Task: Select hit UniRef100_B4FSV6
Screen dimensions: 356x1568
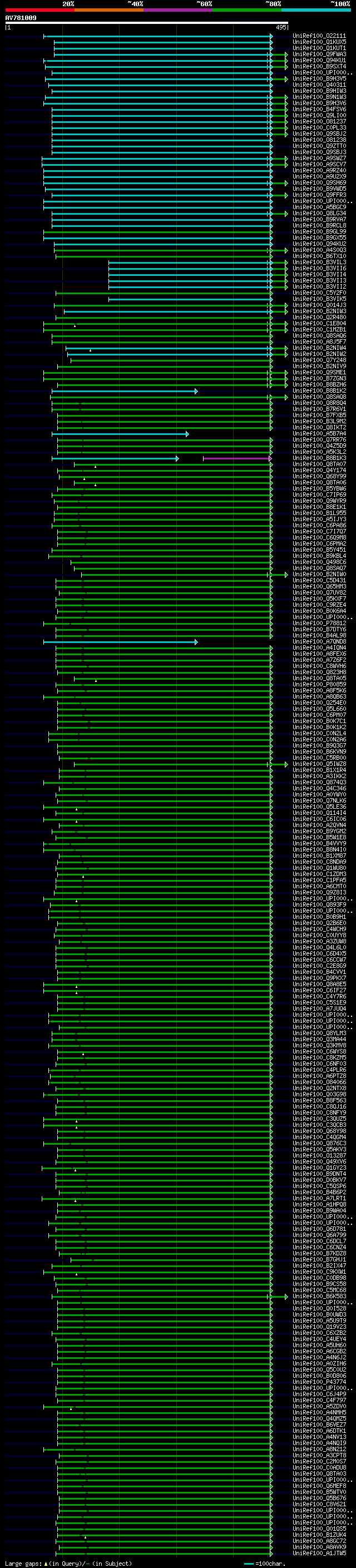Action: (x=319, y=109)
